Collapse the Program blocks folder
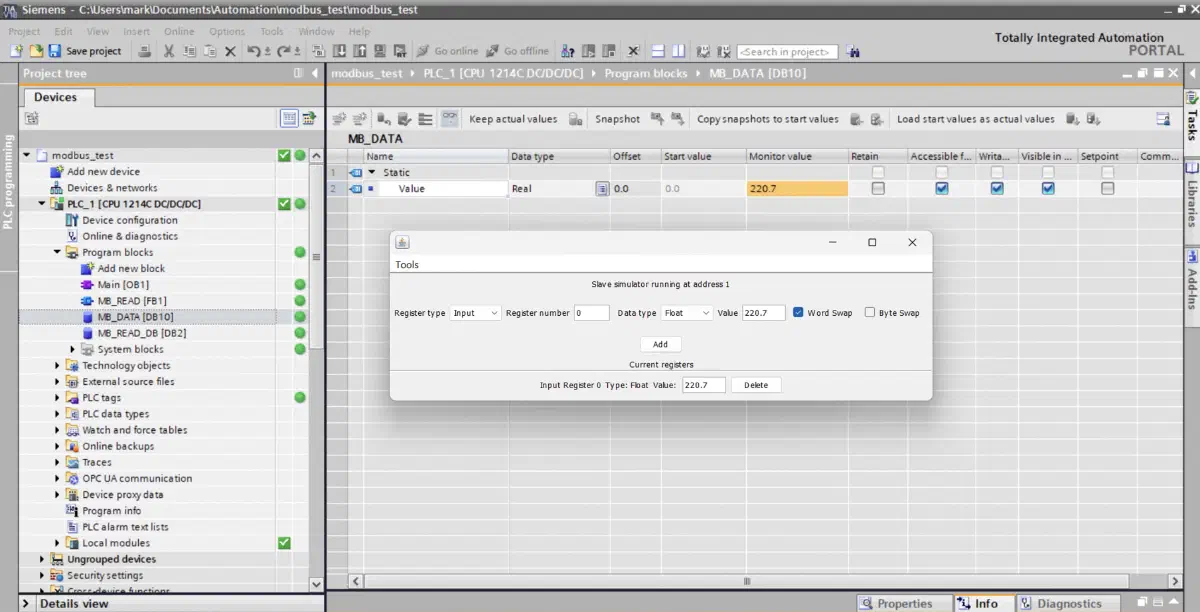The width and height of the screenshot is (1200, 612). (58, 253)
